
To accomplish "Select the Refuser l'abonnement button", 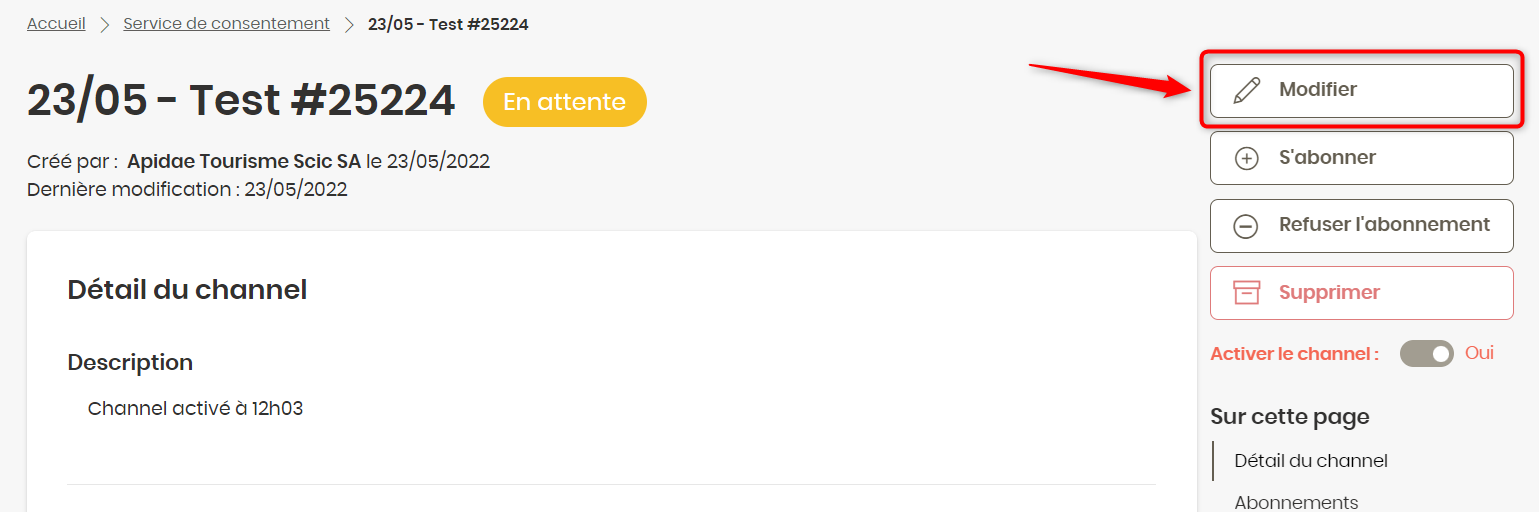I will tap(1362, 226).
